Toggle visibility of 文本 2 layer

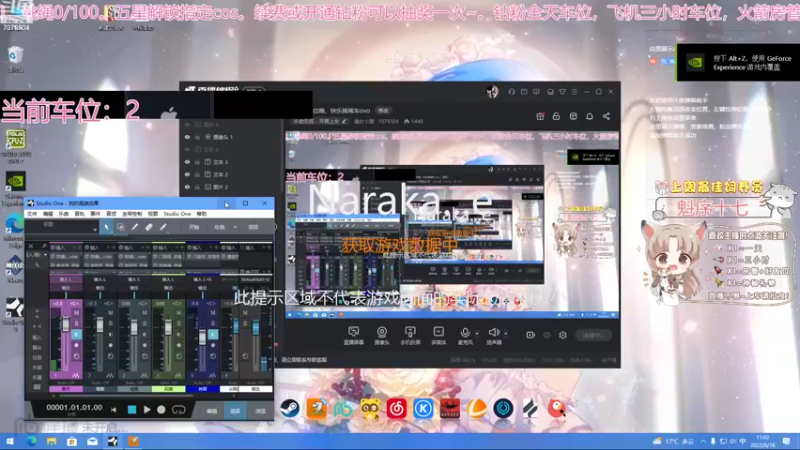[x=187, y=174]
